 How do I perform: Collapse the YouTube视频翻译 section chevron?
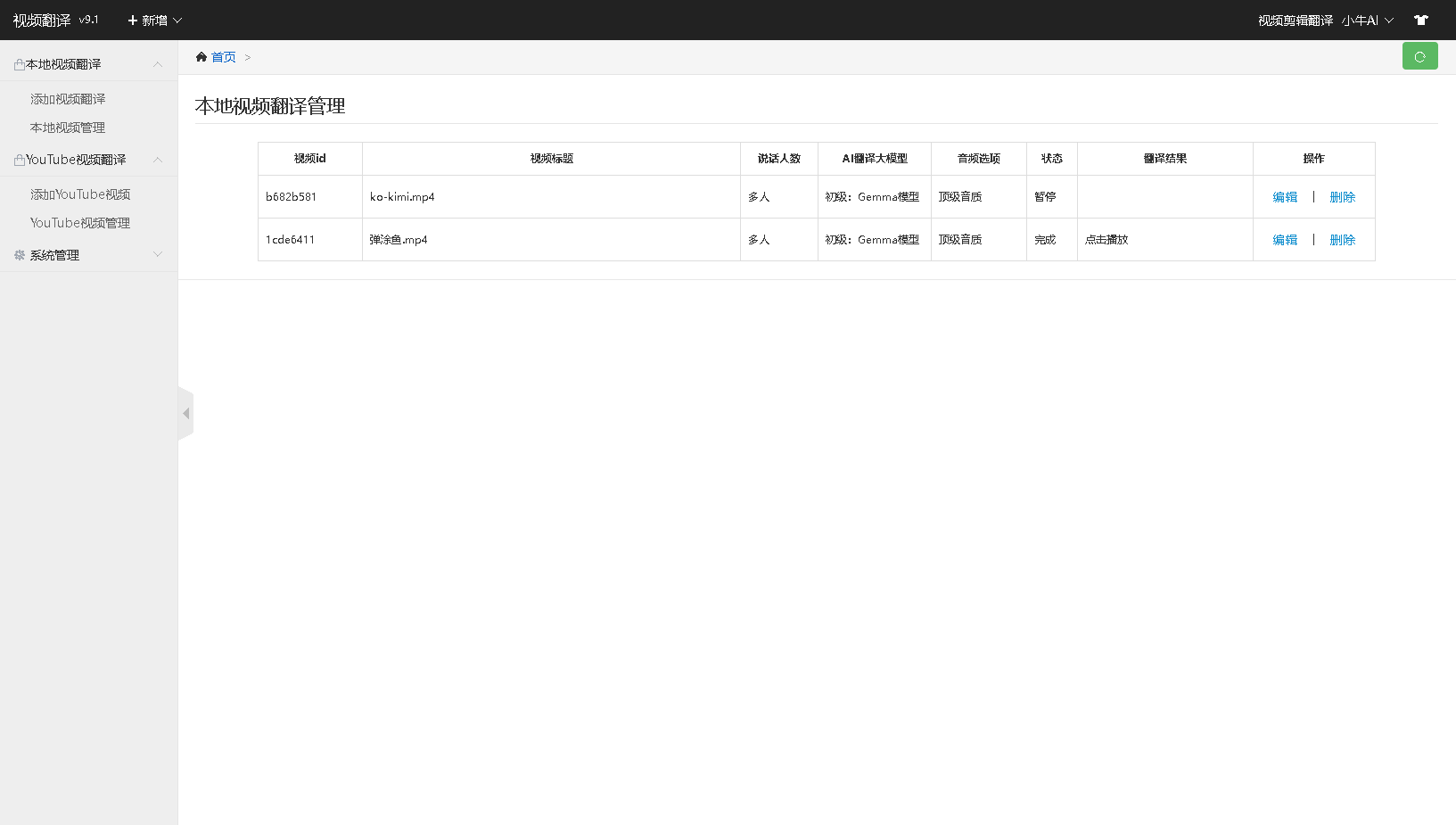click(x=158, y=160)
